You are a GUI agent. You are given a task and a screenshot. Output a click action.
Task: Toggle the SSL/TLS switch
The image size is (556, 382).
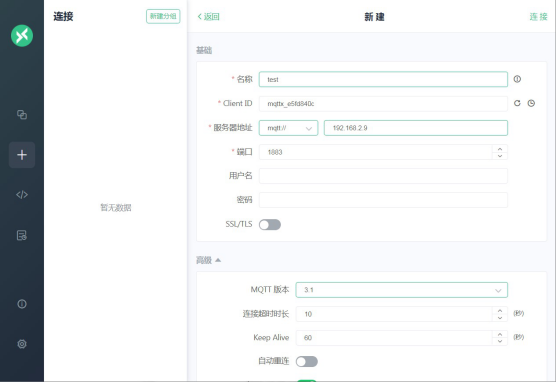(x=270, y=225)
